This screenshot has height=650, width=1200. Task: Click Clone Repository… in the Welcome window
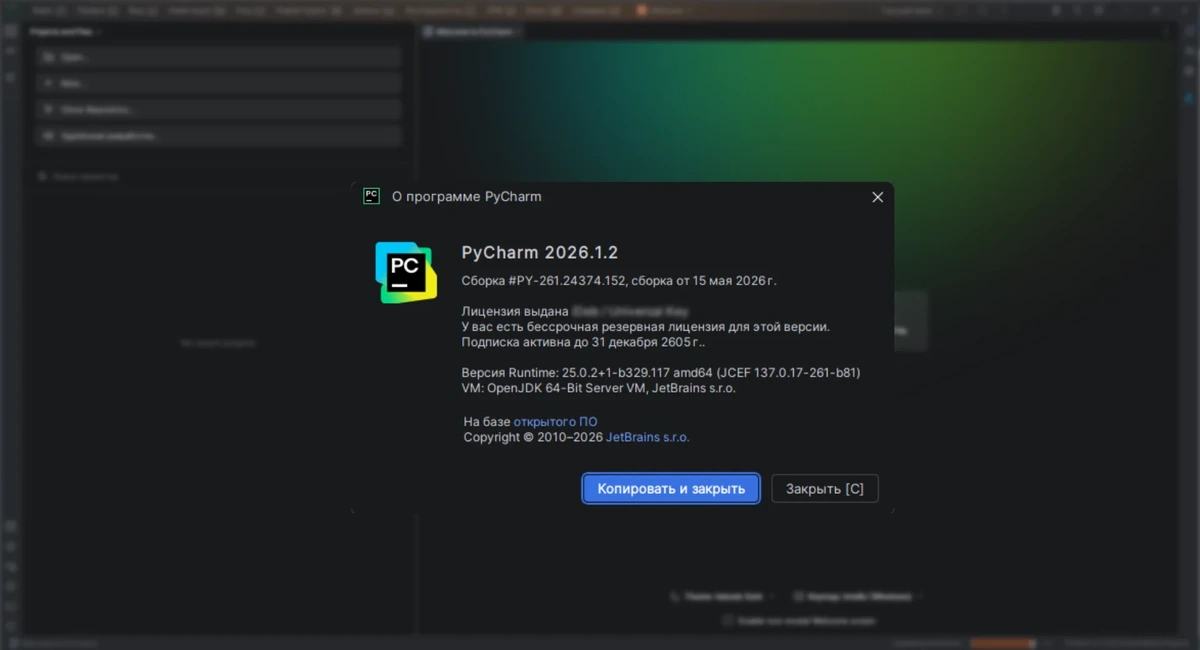coord(218,109)
